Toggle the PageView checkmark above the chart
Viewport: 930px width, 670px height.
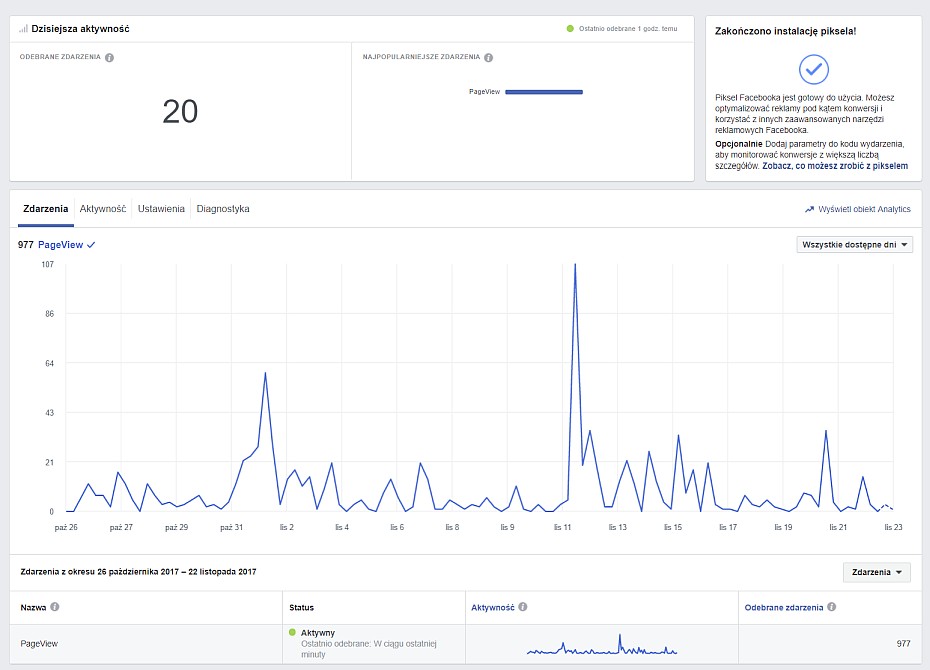point(91,245)
